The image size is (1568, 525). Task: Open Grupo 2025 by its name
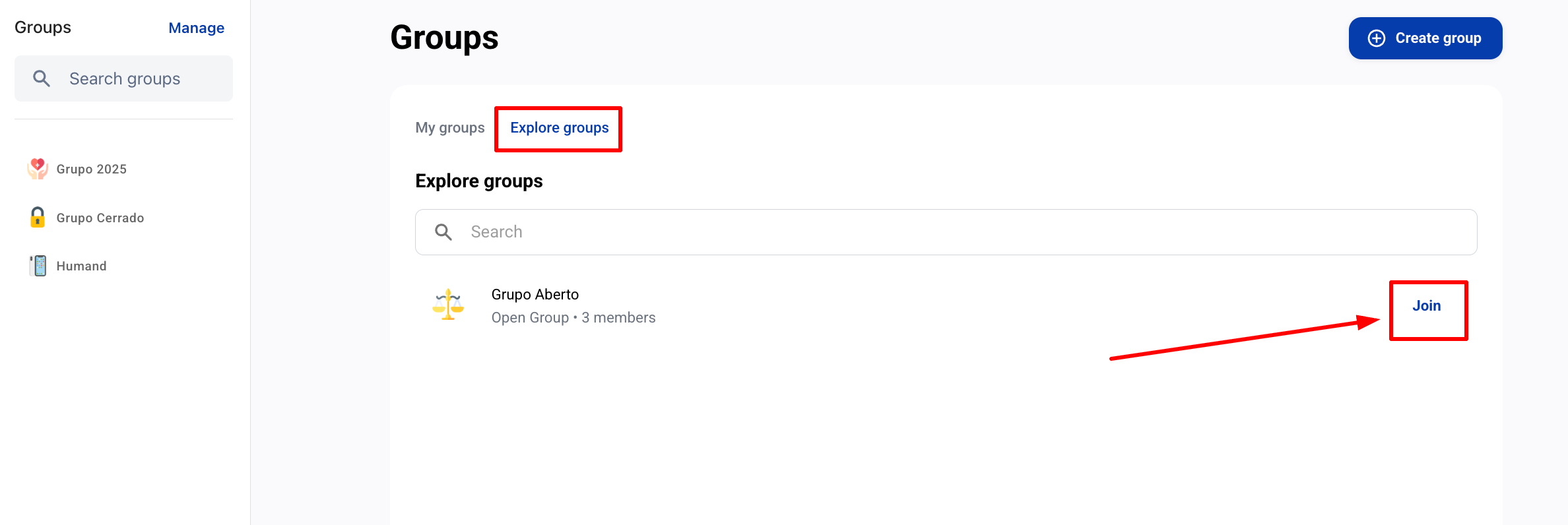tap(91, 169)
